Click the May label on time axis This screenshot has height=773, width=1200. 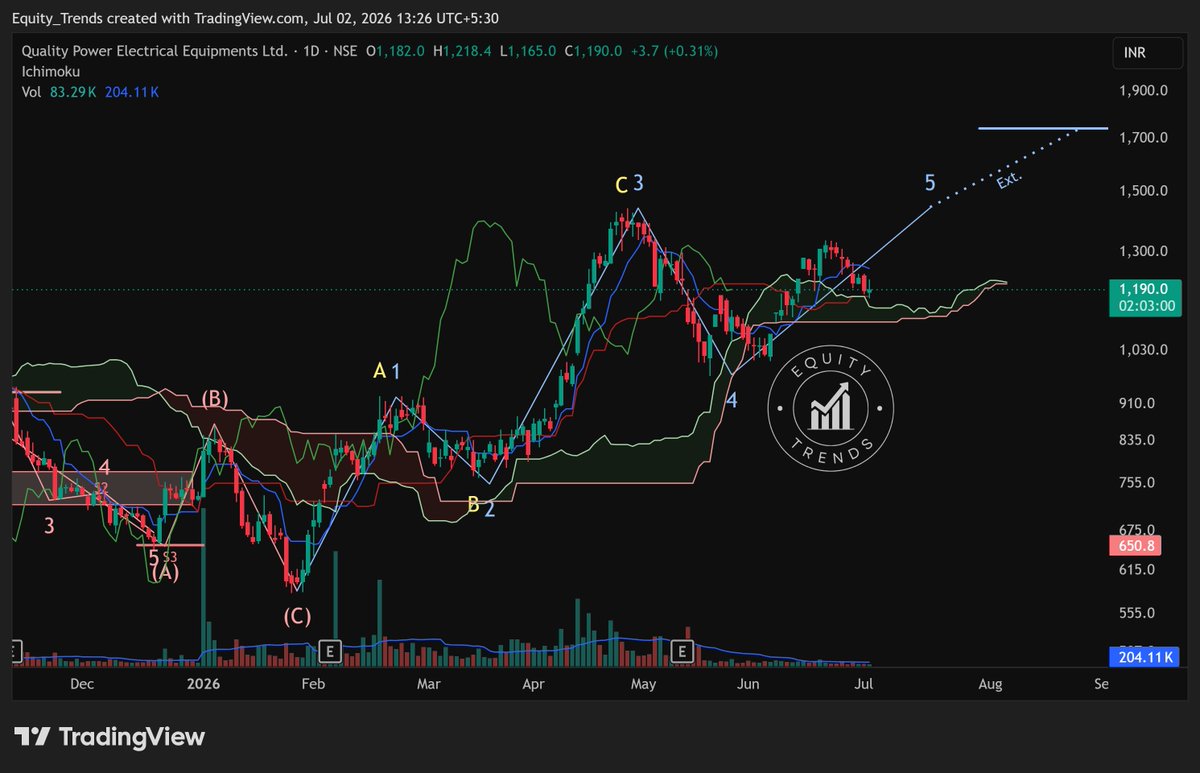[x=643, y=684]
